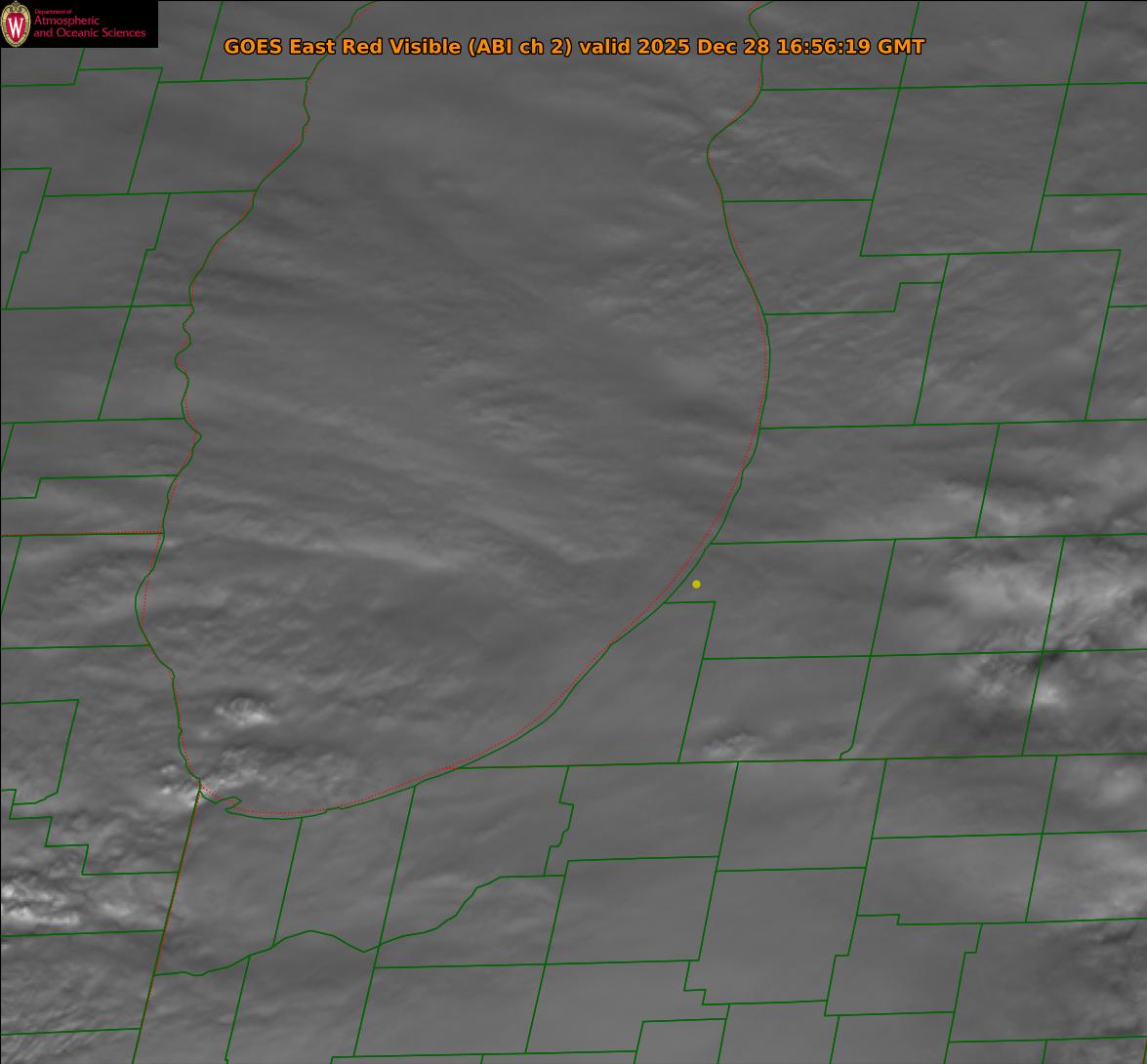Click the yellow dot location marker
Screen dimensions: 1147x1064
pyautogui.click(x=696, y=584)
